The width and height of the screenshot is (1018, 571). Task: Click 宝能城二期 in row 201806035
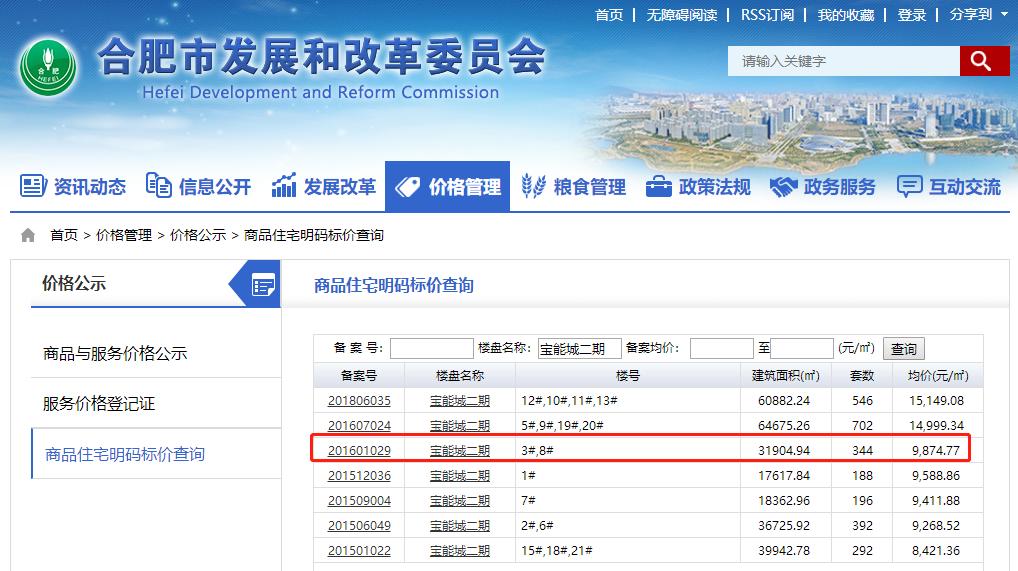(460, 401)
